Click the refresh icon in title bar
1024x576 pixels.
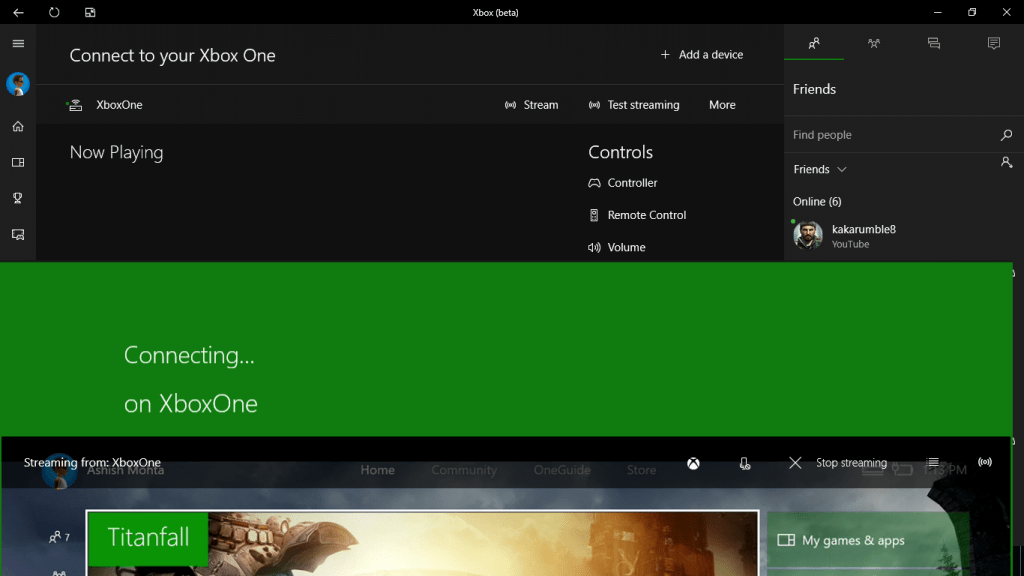click(54, 12)
